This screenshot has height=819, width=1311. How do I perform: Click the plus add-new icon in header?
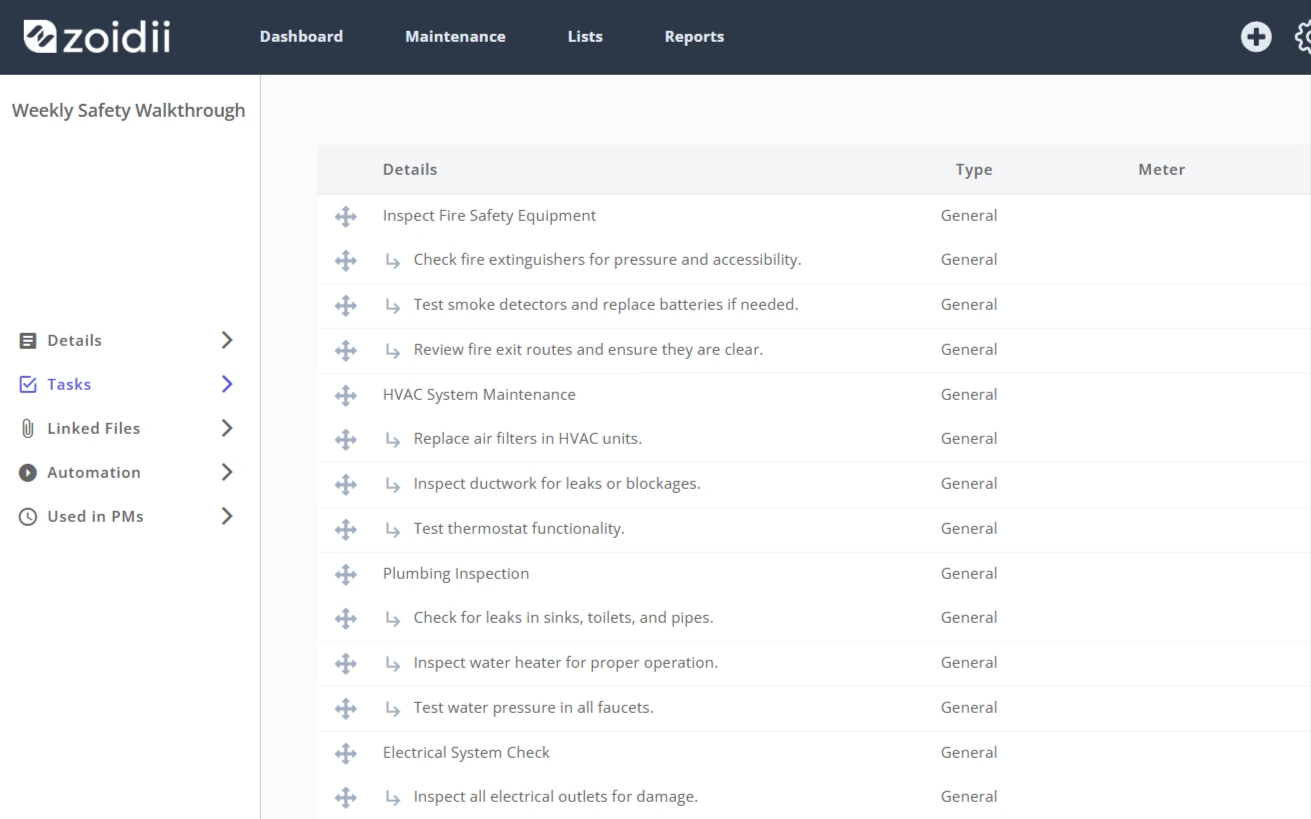pos(1256,37)
